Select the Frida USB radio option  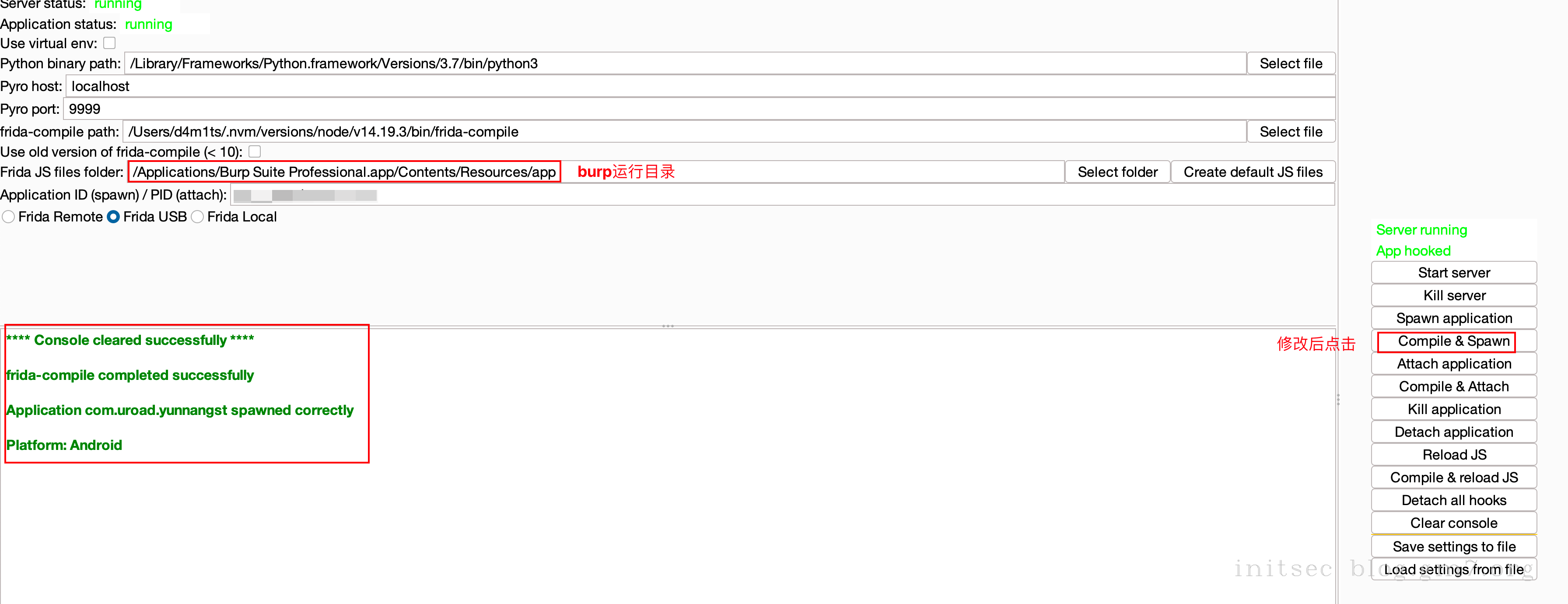[x=113, y=217]
